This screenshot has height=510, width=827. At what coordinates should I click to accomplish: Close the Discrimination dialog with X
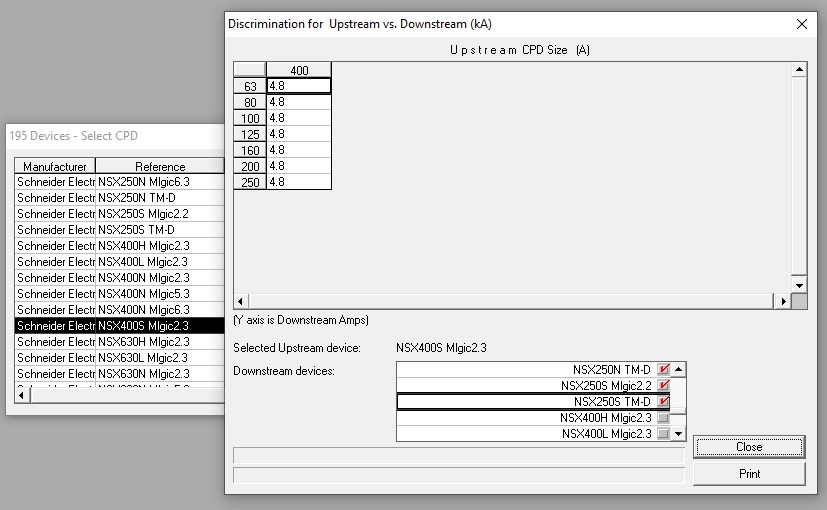point(802,24)
